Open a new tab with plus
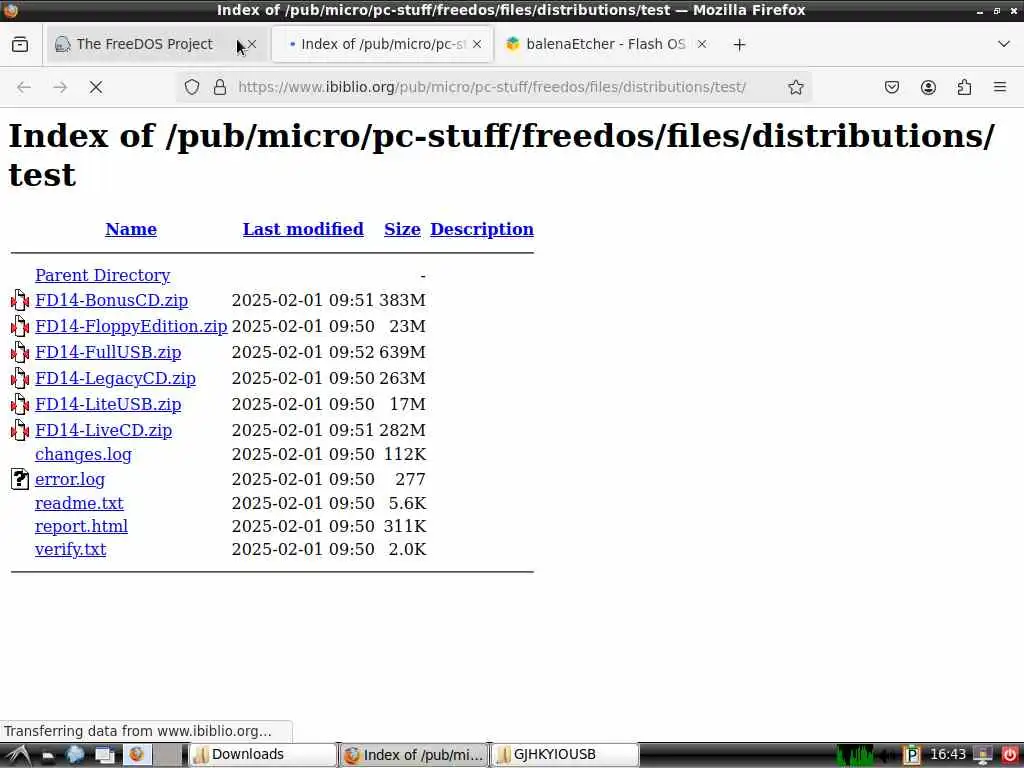The width and height of the screenshot is (1024, 768). (739, 44)
